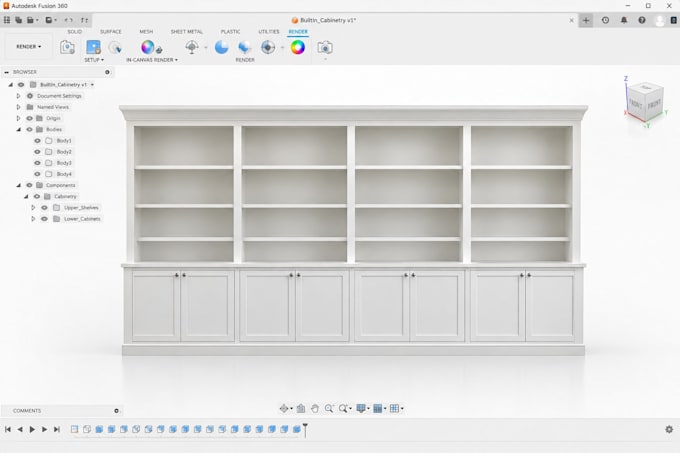This screenshot has width=680, height=453.
Task: Toggle visibility of Bodies folder
Action: pos(29,130)
